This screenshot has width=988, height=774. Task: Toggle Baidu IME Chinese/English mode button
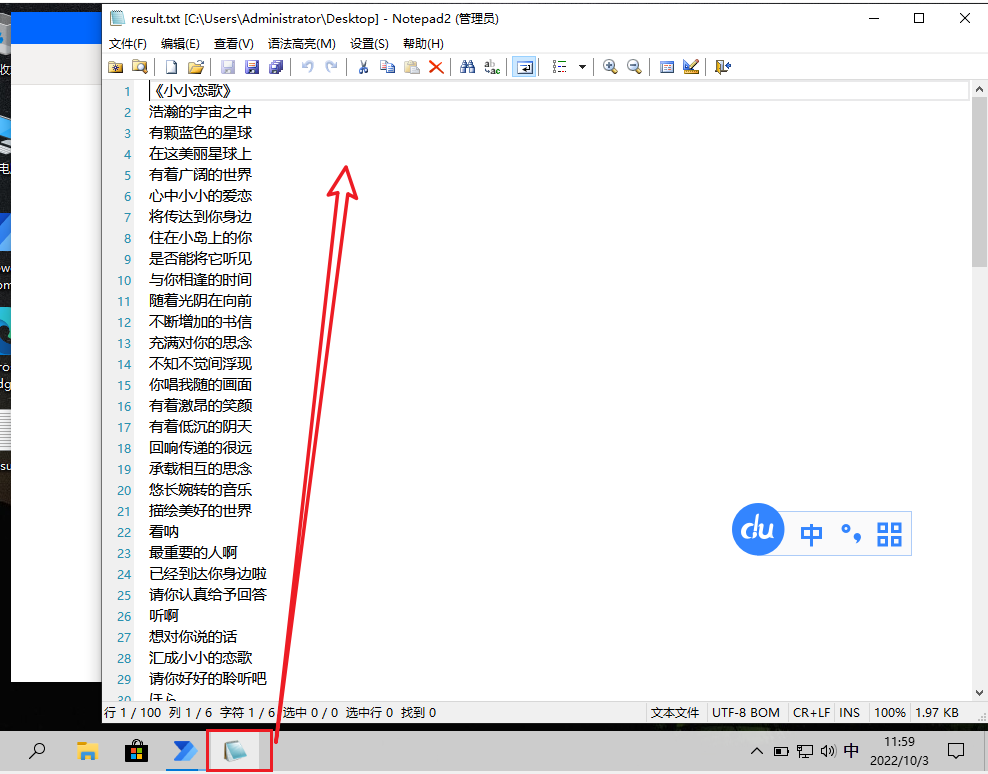tap(812, 534)
